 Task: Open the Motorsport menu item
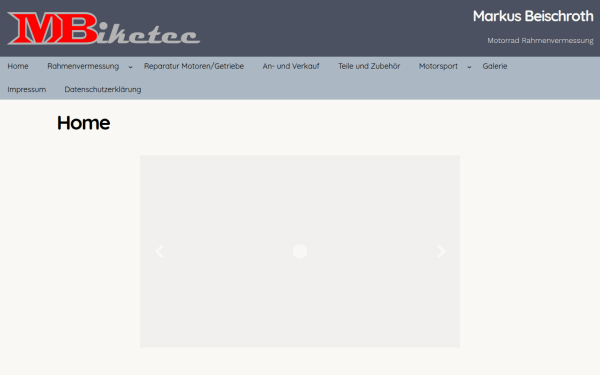pos(438,66)
